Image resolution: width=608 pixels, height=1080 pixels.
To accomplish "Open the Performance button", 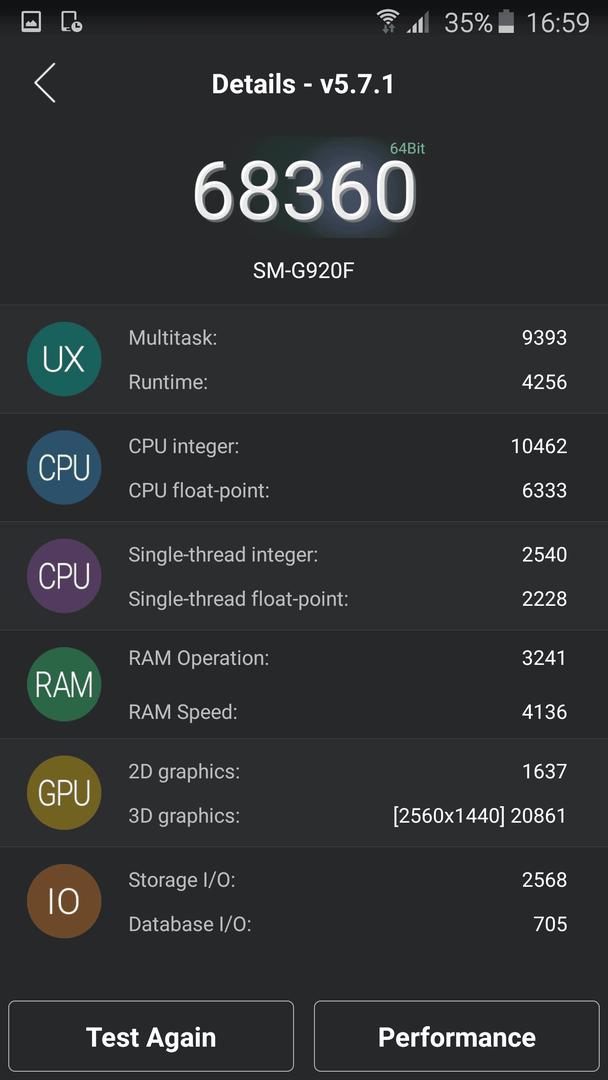I will [457, 1037].
